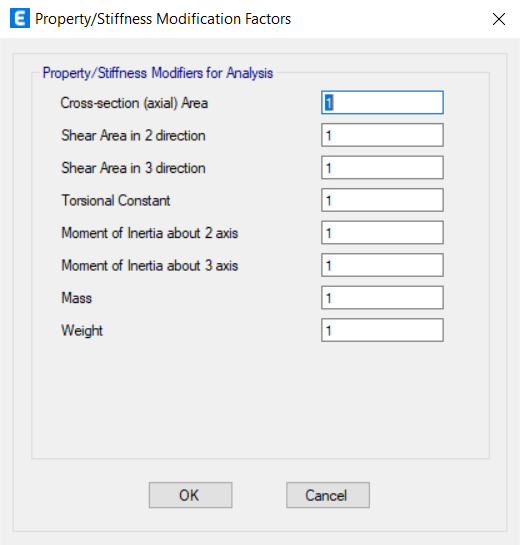This screenshot has height=545, width=520.
Task: Click the Weight label text
Action: [82, 331]
